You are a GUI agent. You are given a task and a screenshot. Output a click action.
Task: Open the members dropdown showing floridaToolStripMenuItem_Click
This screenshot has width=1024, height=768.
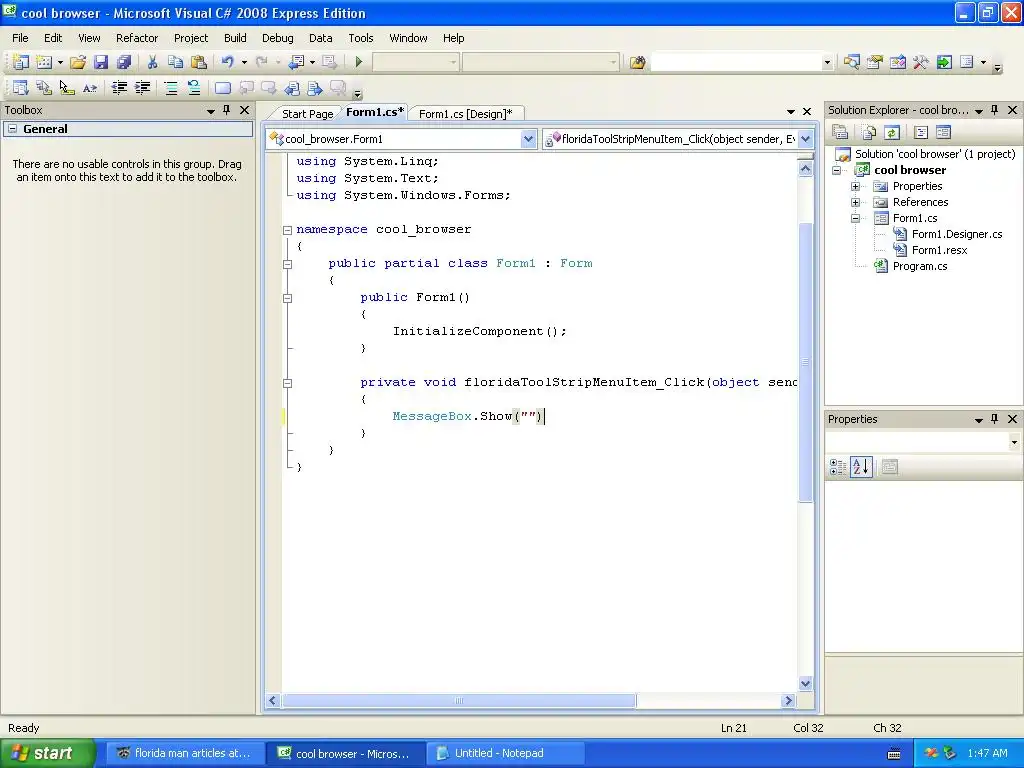(805, 138)
